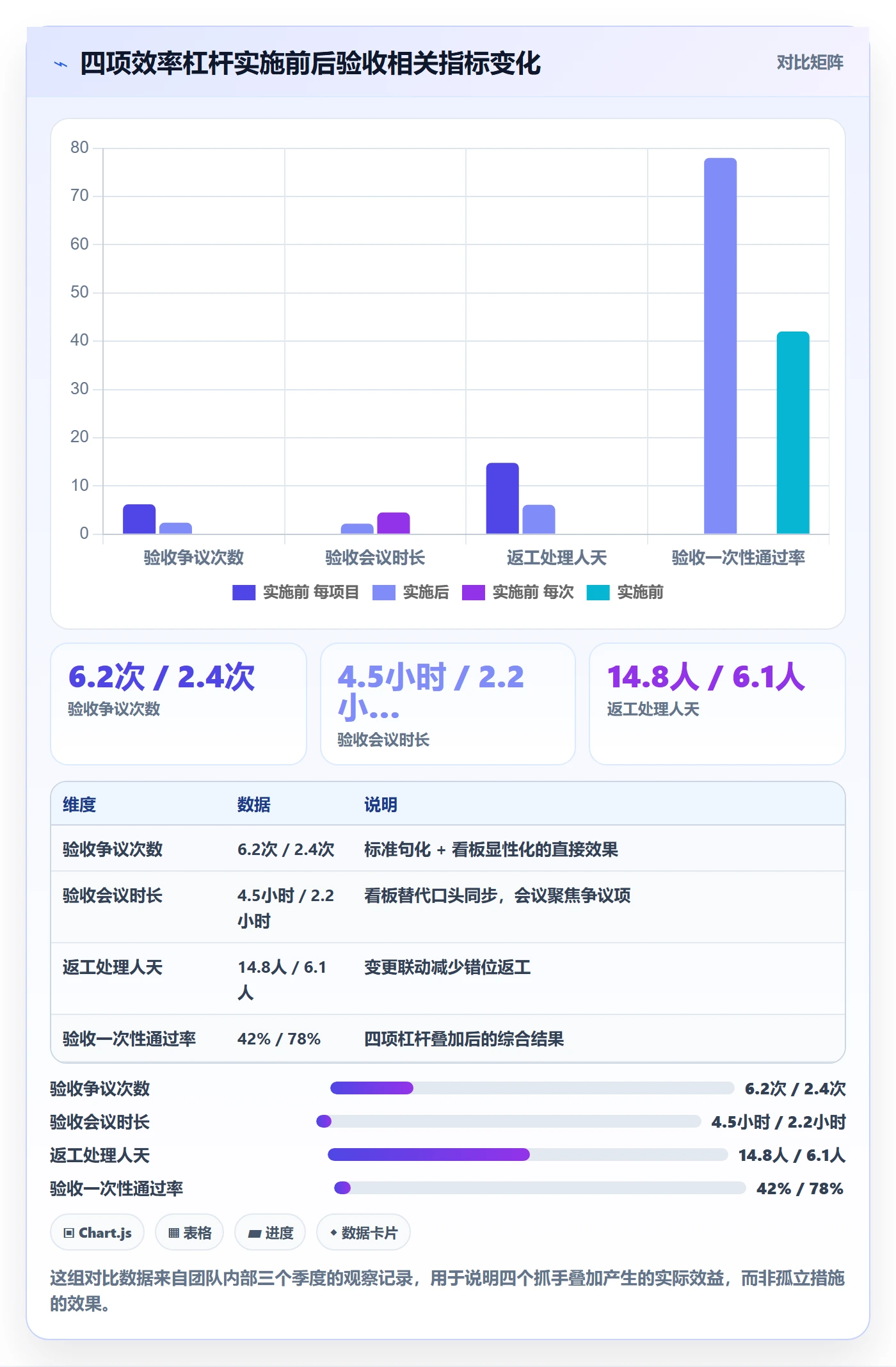
Task: Open the 4.5小时 / 2.2小… stat card
Action: point(448,704)
